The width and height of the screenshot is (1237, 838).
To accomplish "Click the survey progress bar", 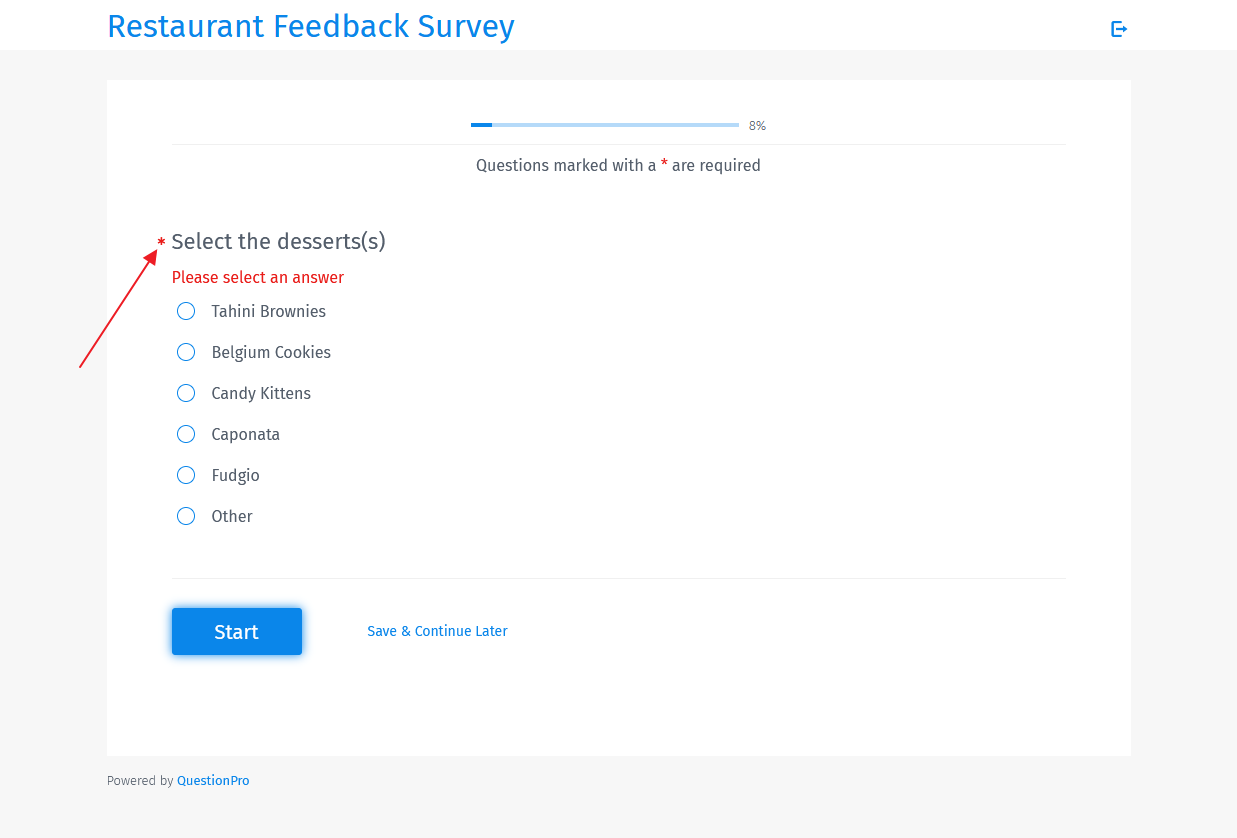I will (x=604, y=125).
